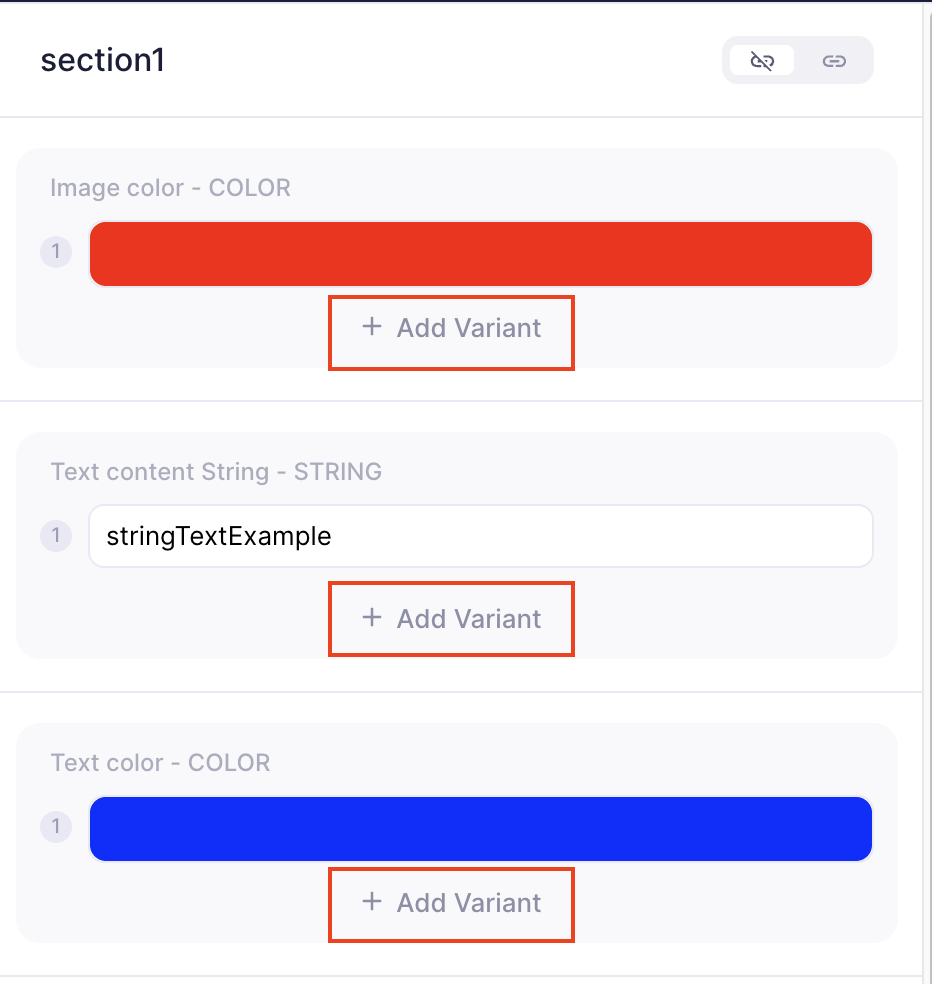Image resolution: width=932 pixels, height=984 pixels.
Task: Add Variant under Image color
Action: point(451,333)
